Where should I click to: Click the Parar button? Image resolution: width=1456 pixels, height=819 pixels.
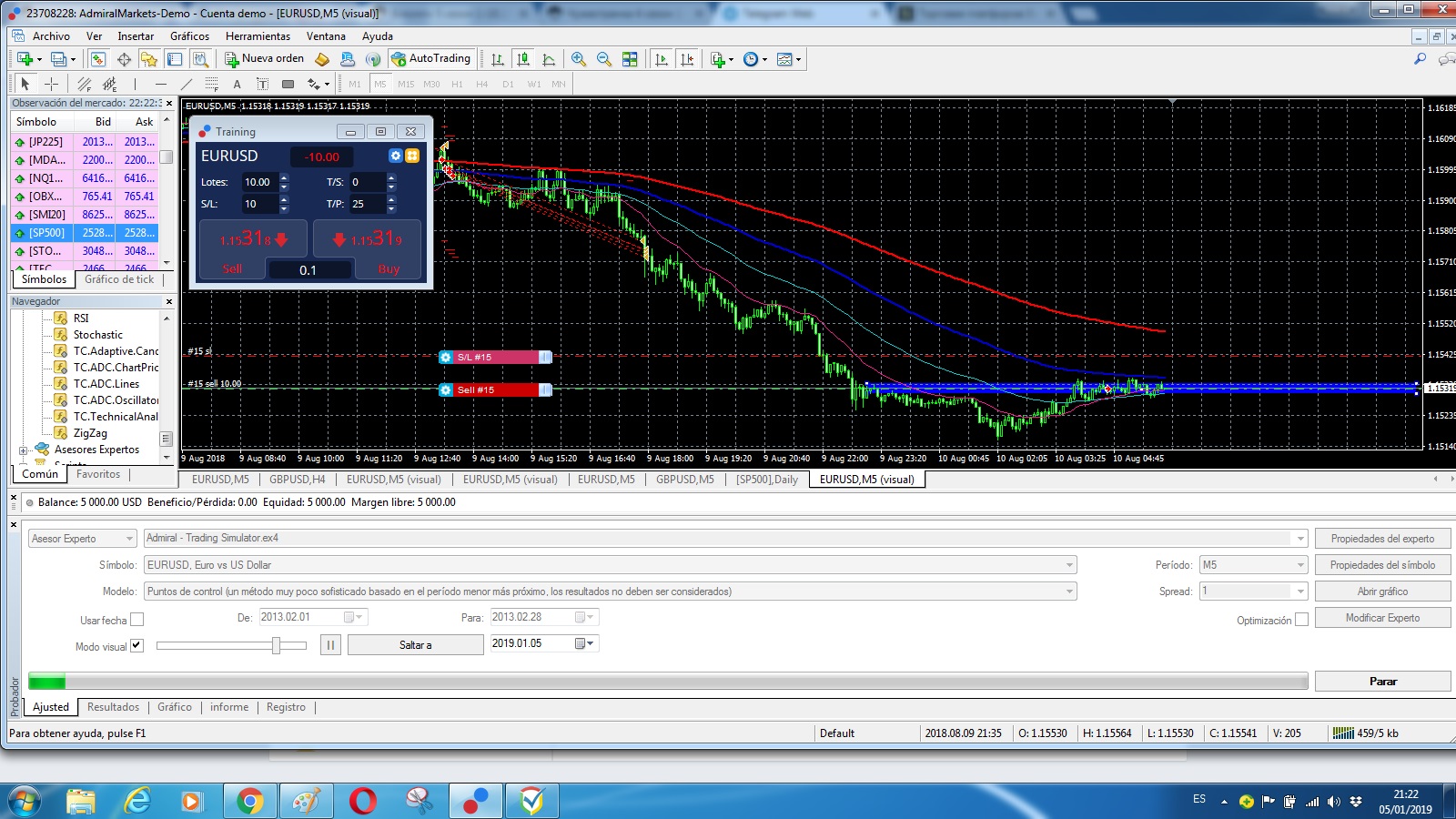(1382, 681)
